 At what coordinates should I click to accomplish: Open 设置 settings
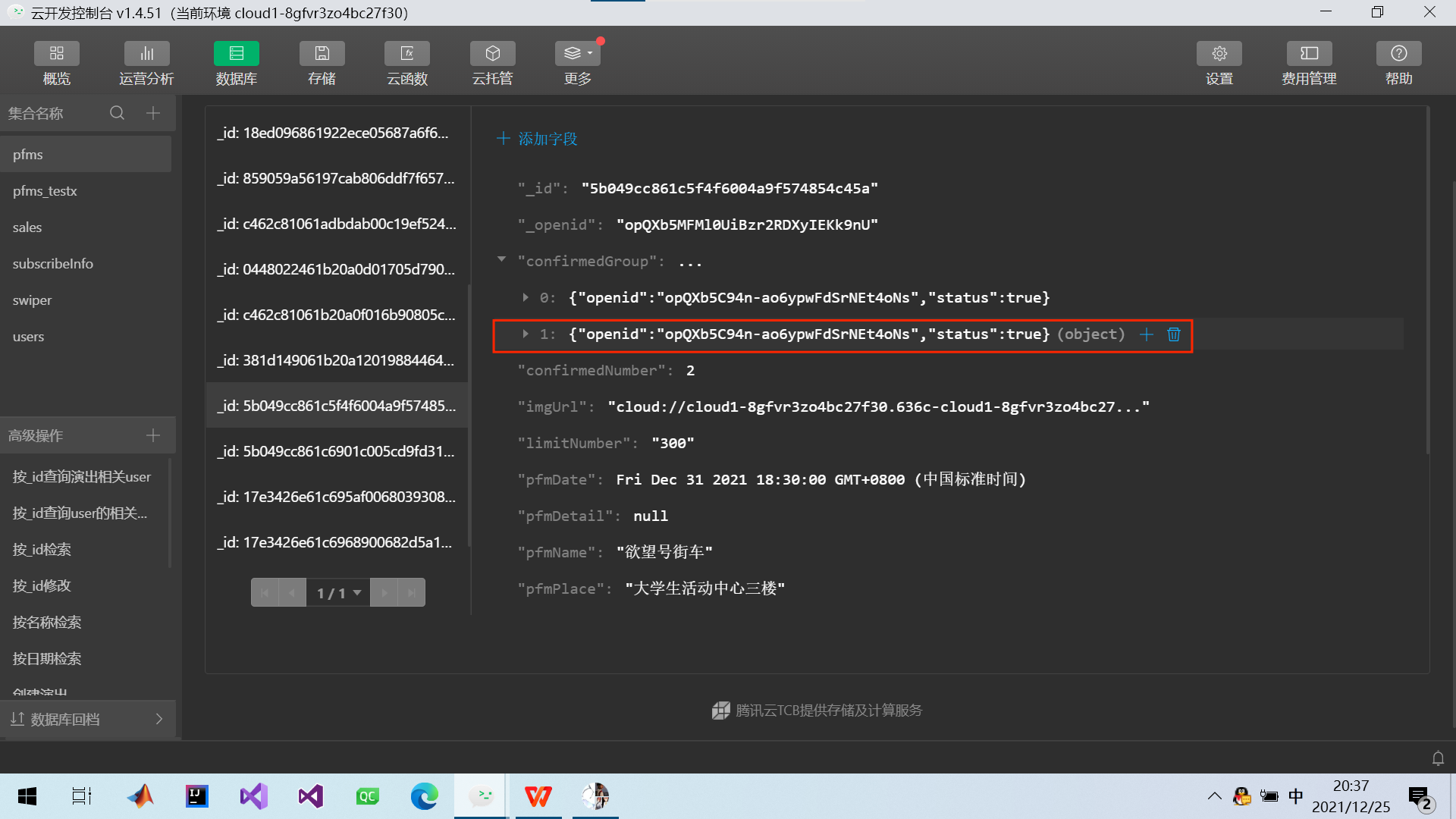click(1219, 64)
